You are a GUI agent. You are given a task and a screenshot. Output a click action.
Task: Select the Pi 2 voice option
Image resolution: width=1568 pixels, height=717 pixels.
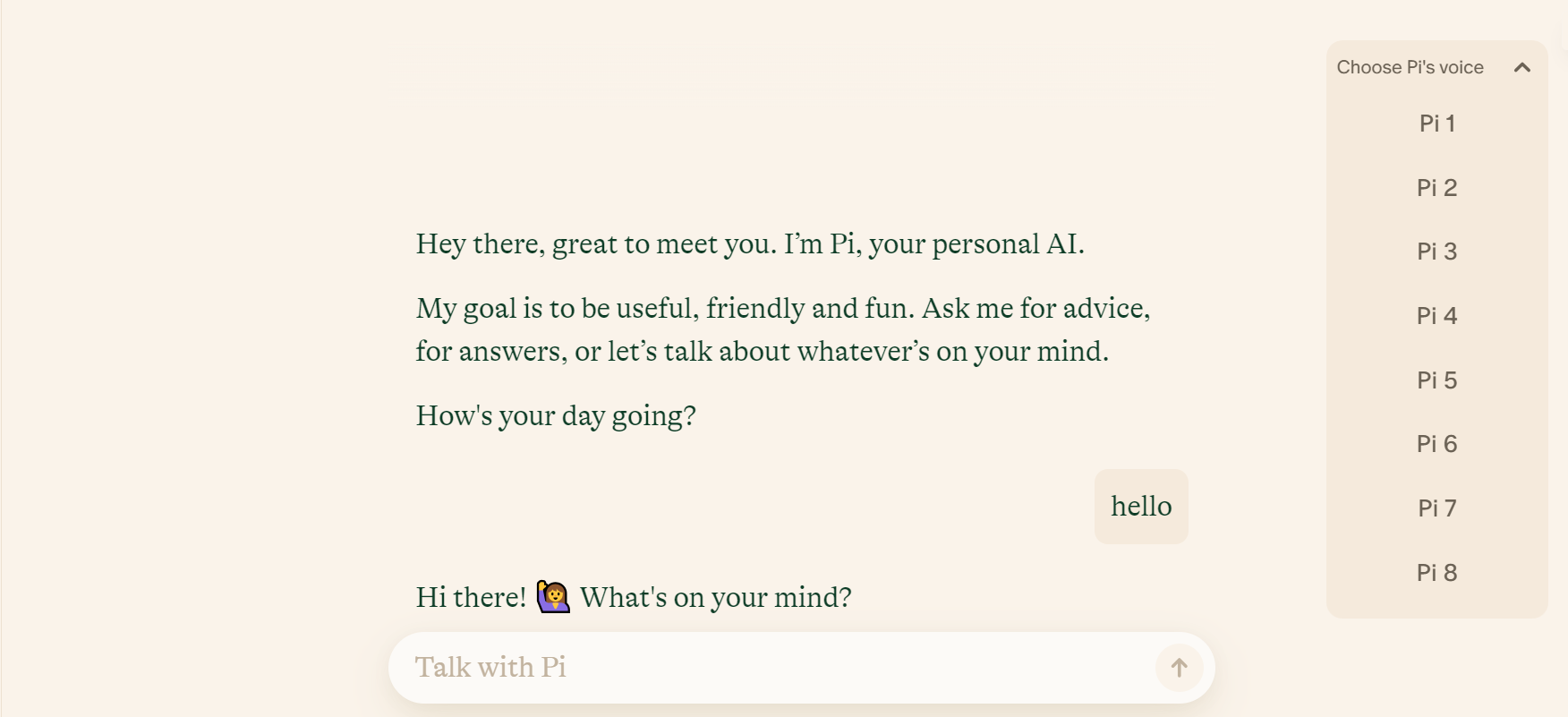point(1436,188)
